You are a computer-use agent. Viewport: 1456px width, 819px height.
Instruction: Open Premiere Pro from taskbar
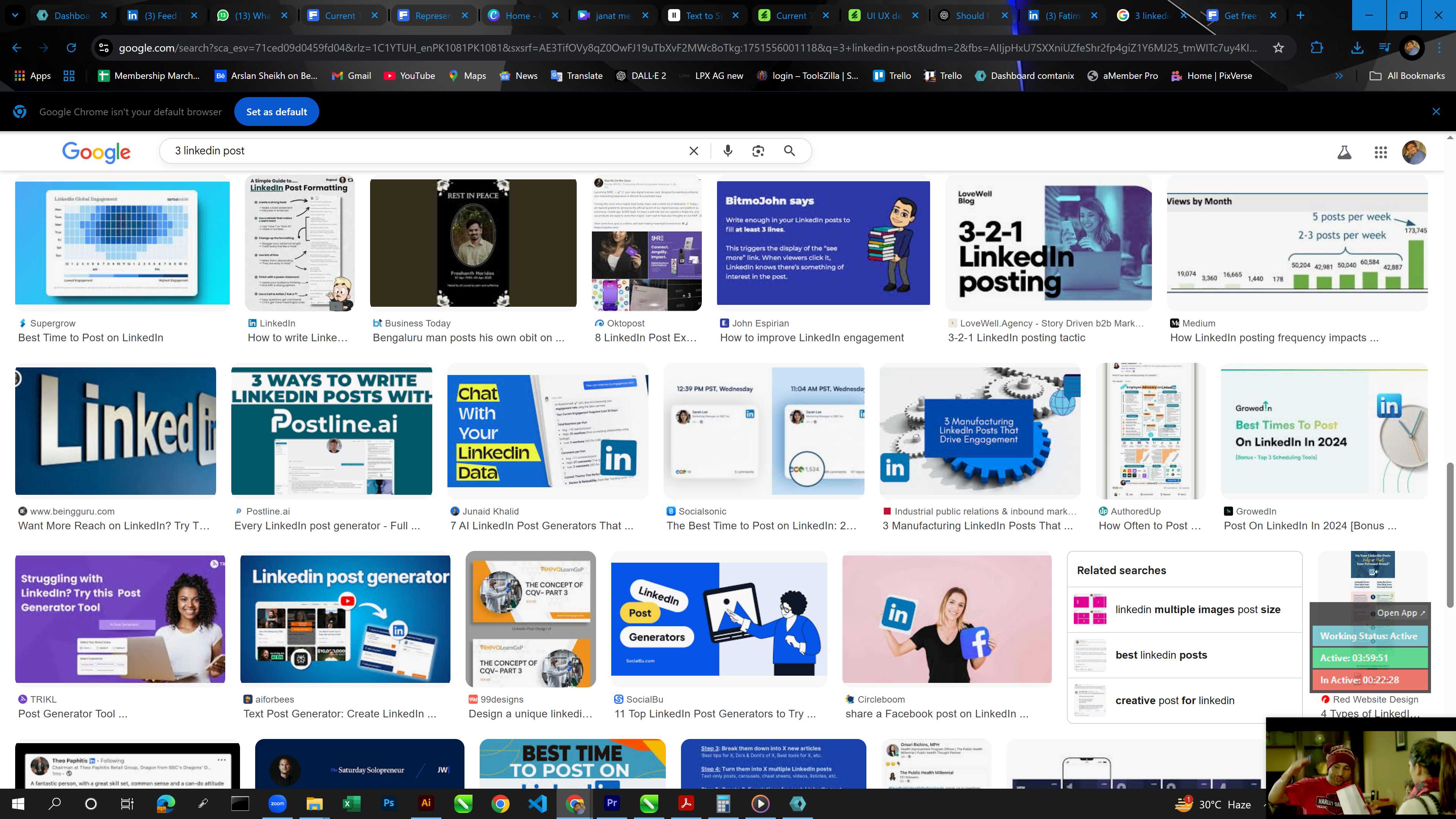point(612,804)
